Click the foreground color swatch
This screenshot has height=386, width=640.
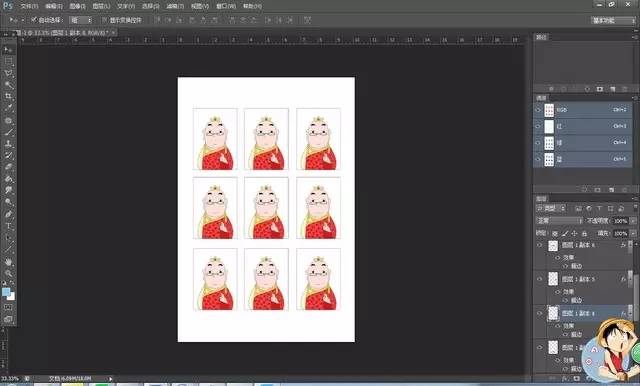(x=6, y=292)
